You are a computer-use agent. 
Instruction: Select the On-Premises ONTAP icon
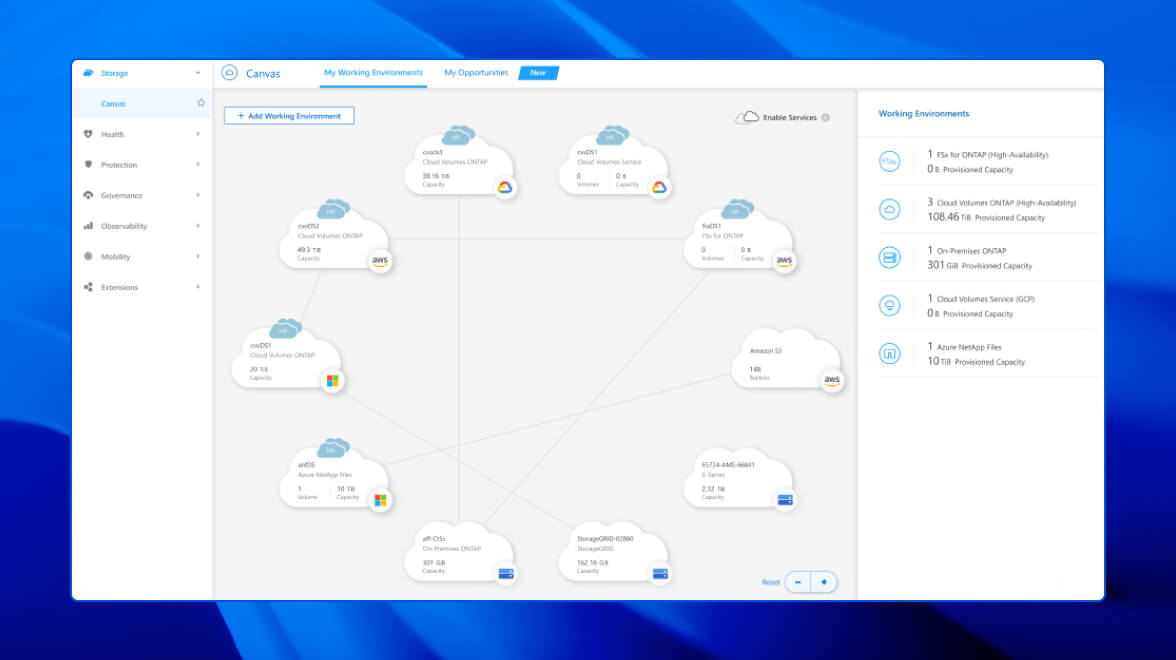coord(889,257)
